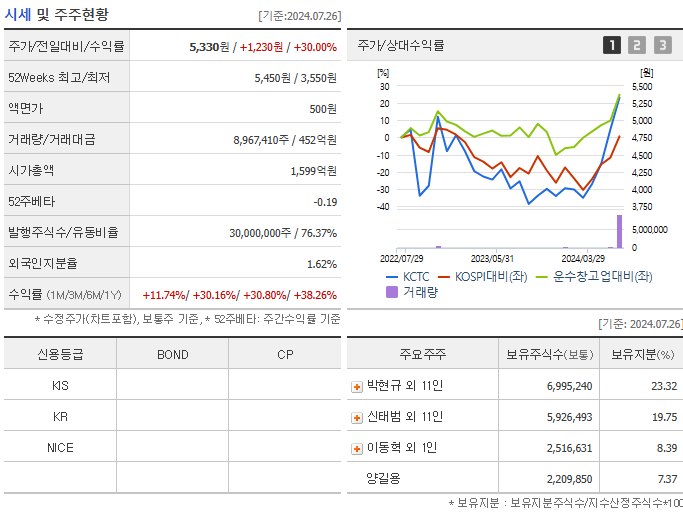Click the 8,967,410주 / 452억원 value
The image size is (683, 512).
[x=285, y=139]
